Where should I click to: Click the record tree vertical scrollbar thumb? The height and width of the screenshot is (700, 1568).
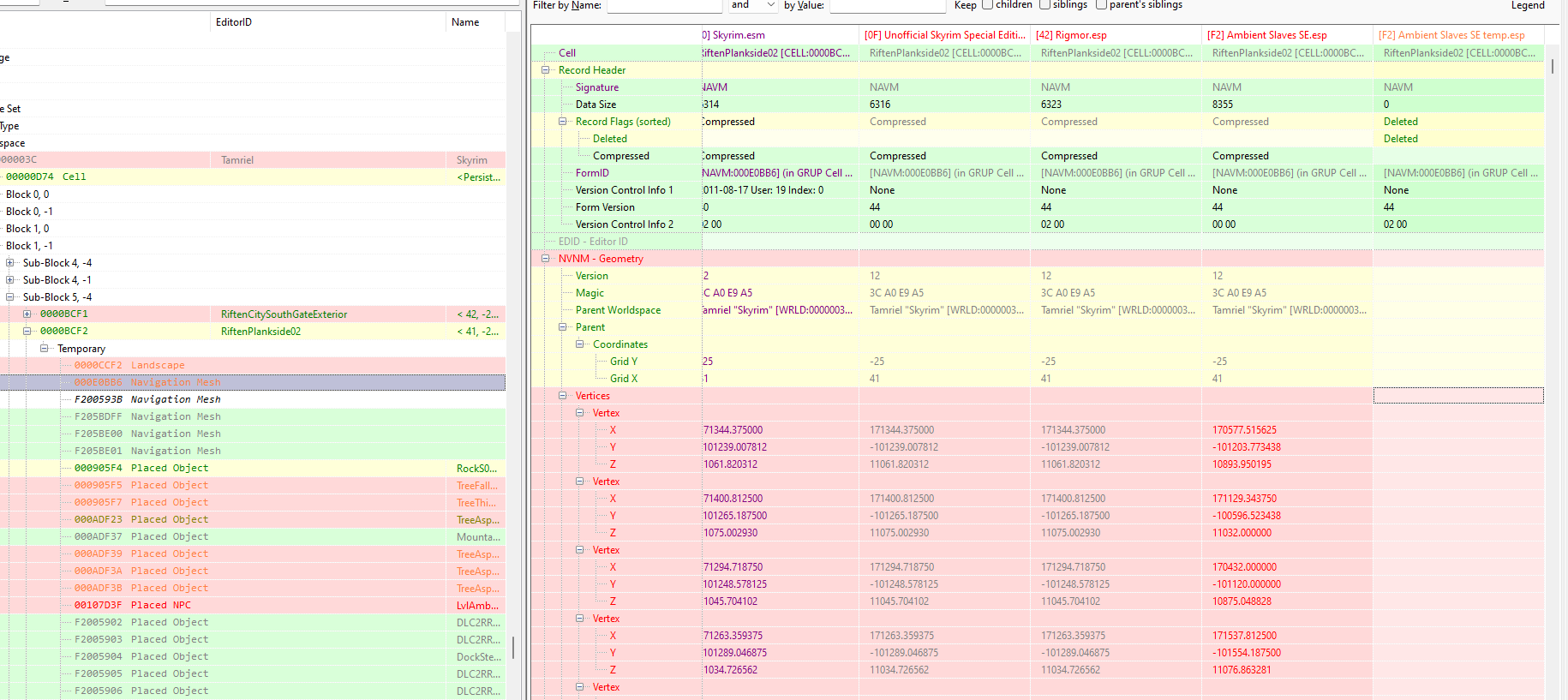point(513,647)
